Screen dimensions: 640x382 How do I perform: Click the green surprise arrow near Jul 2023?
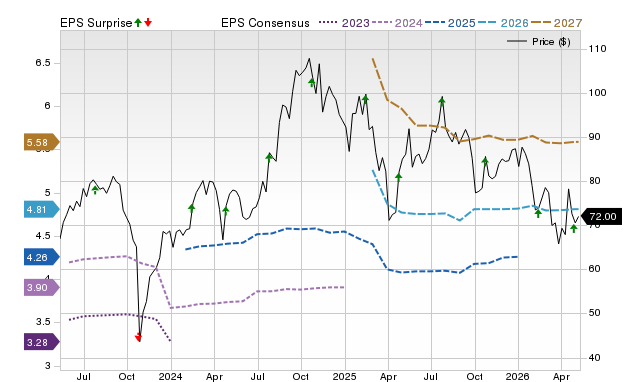(x=95, y=190)
